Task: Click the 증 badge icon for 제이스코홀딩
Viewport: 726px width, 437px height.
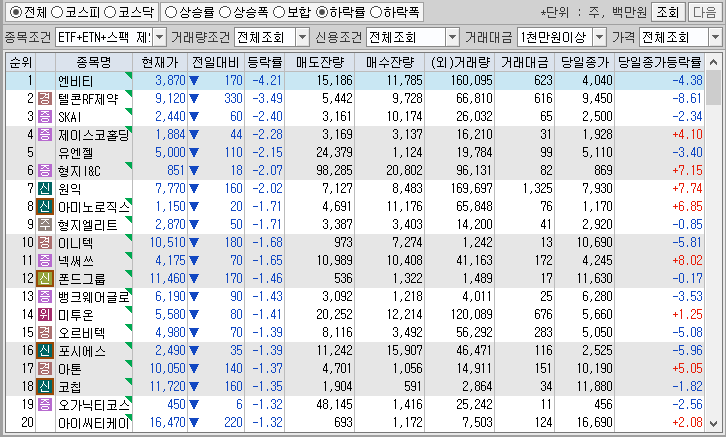Action: point(45,135)
